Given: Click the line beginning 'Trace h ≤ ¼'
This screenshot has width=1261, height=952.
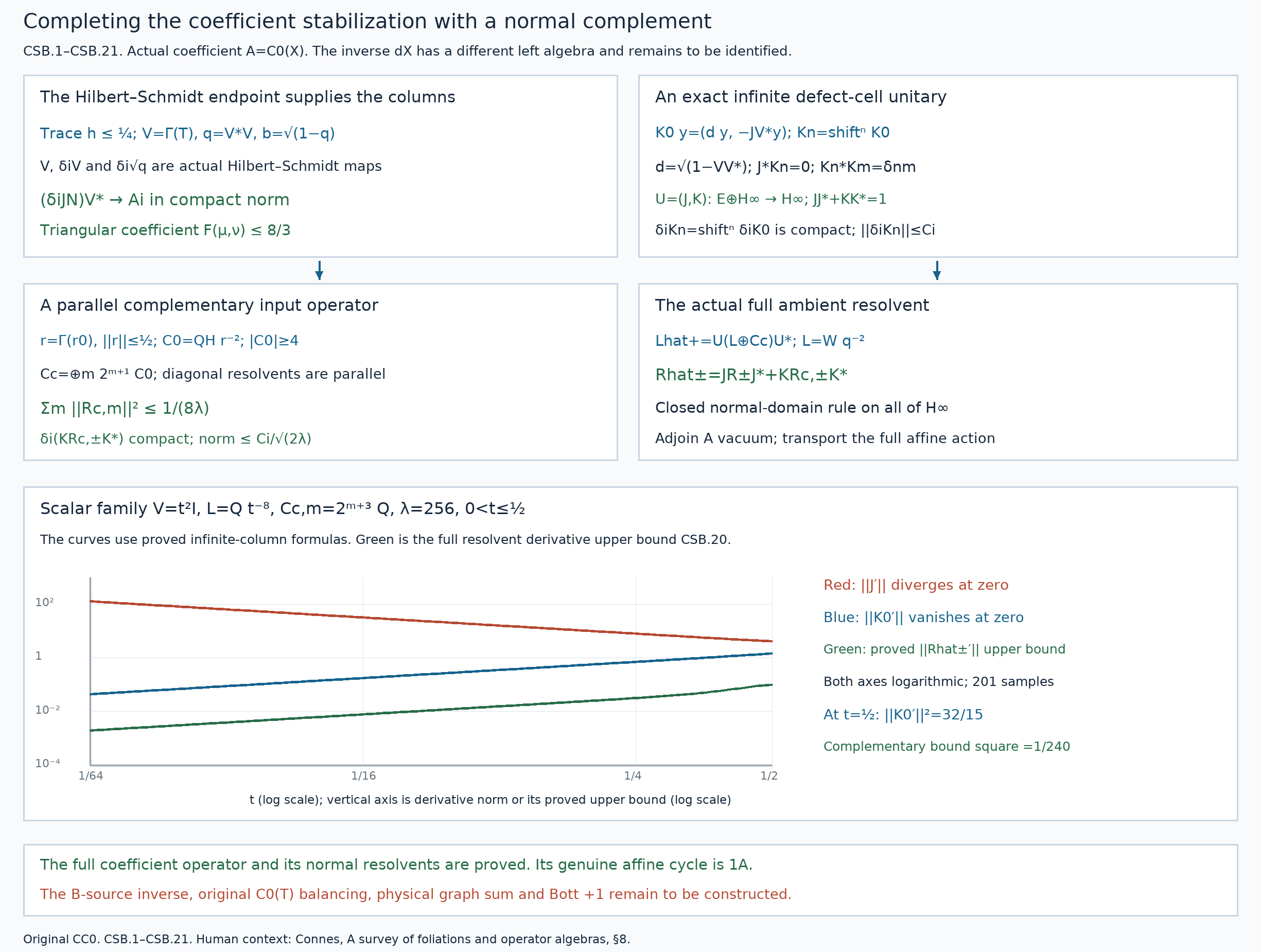Looking at the screenshot, I should click(x=187, y=133).
